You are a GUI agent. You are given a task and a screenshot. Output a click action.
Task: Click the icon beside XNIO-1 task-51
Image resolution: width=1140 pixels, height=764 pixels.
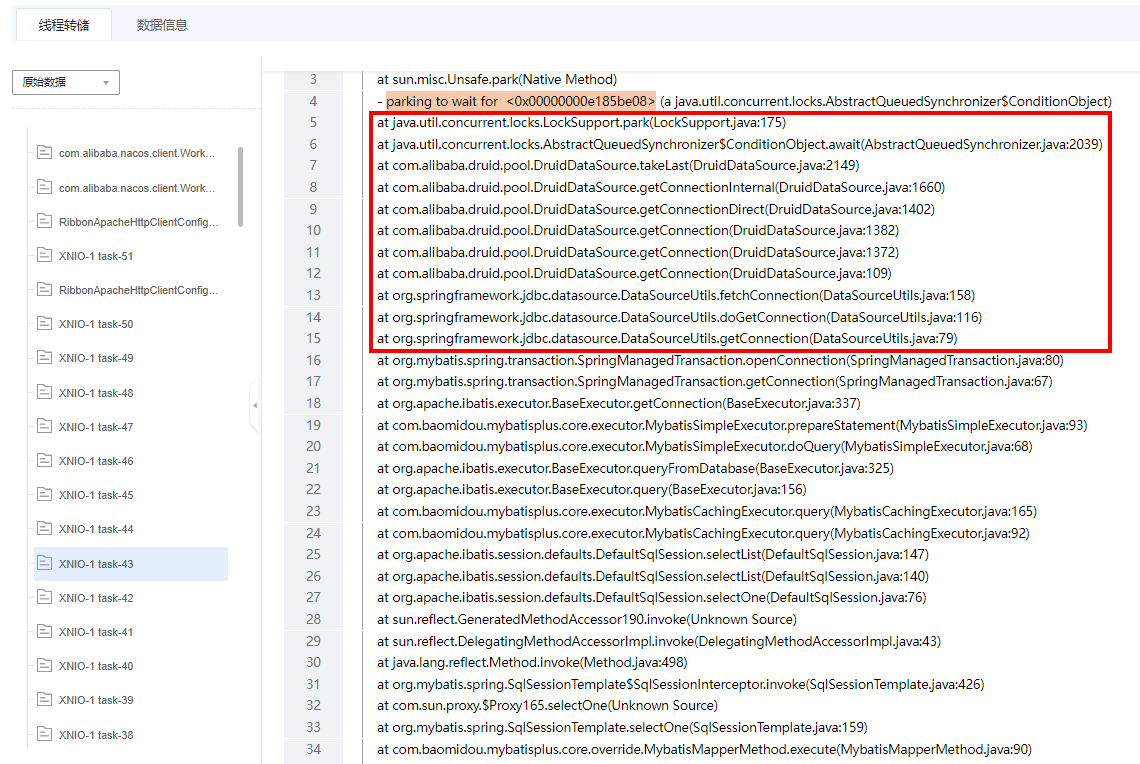[x=44, y=255]
